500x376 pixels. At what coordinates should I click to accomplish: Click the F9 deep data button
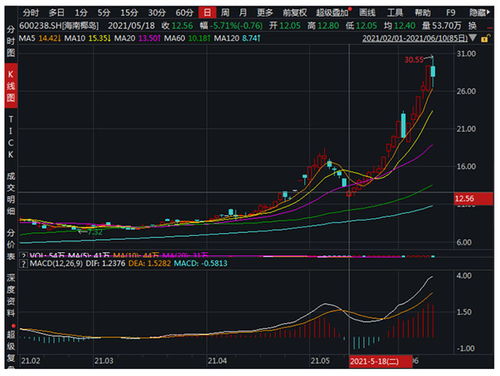pyautogui.click(x=451, y=13)
